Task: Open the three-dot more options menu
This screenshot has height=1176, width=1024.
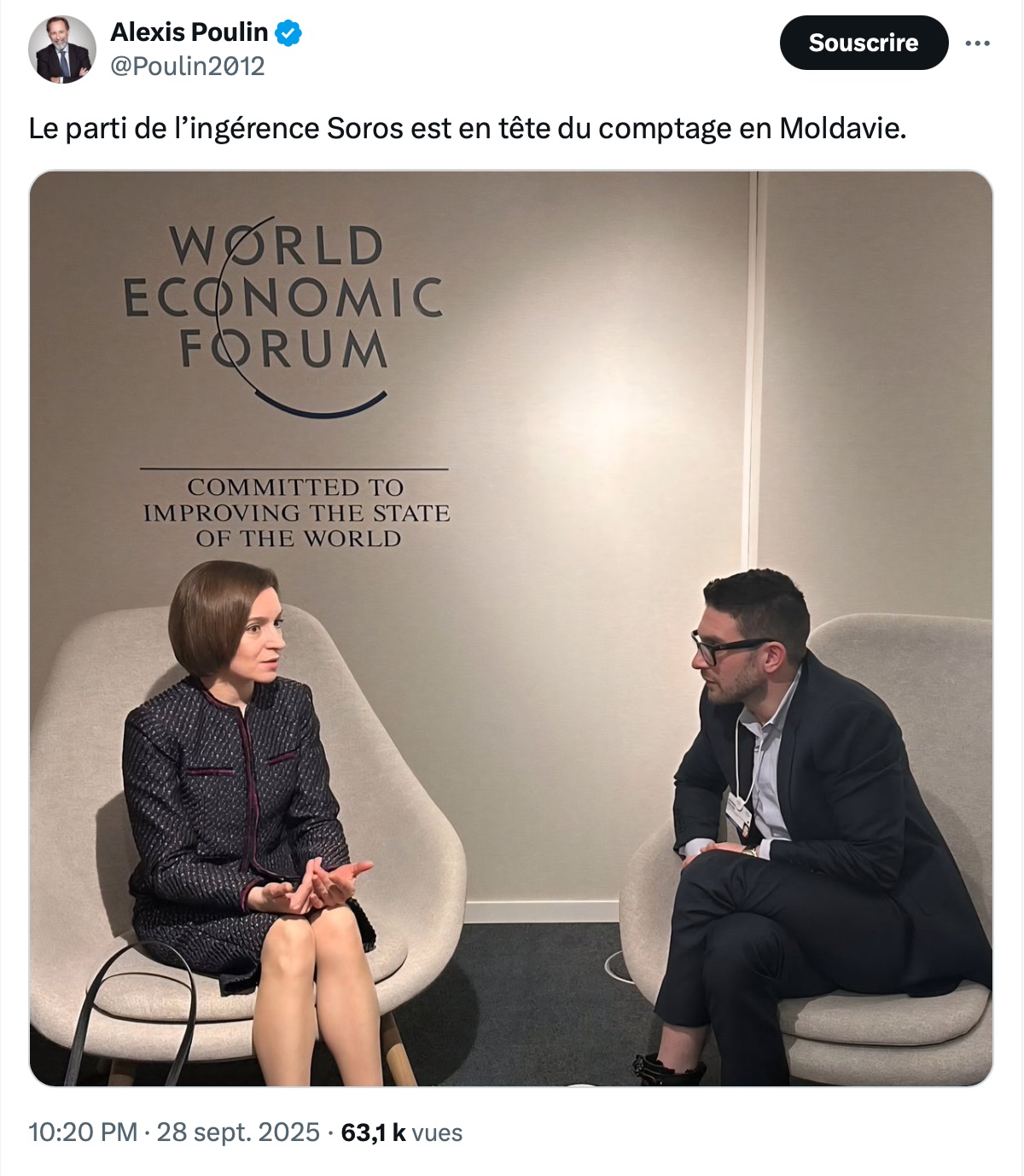Action: [977, 43]
